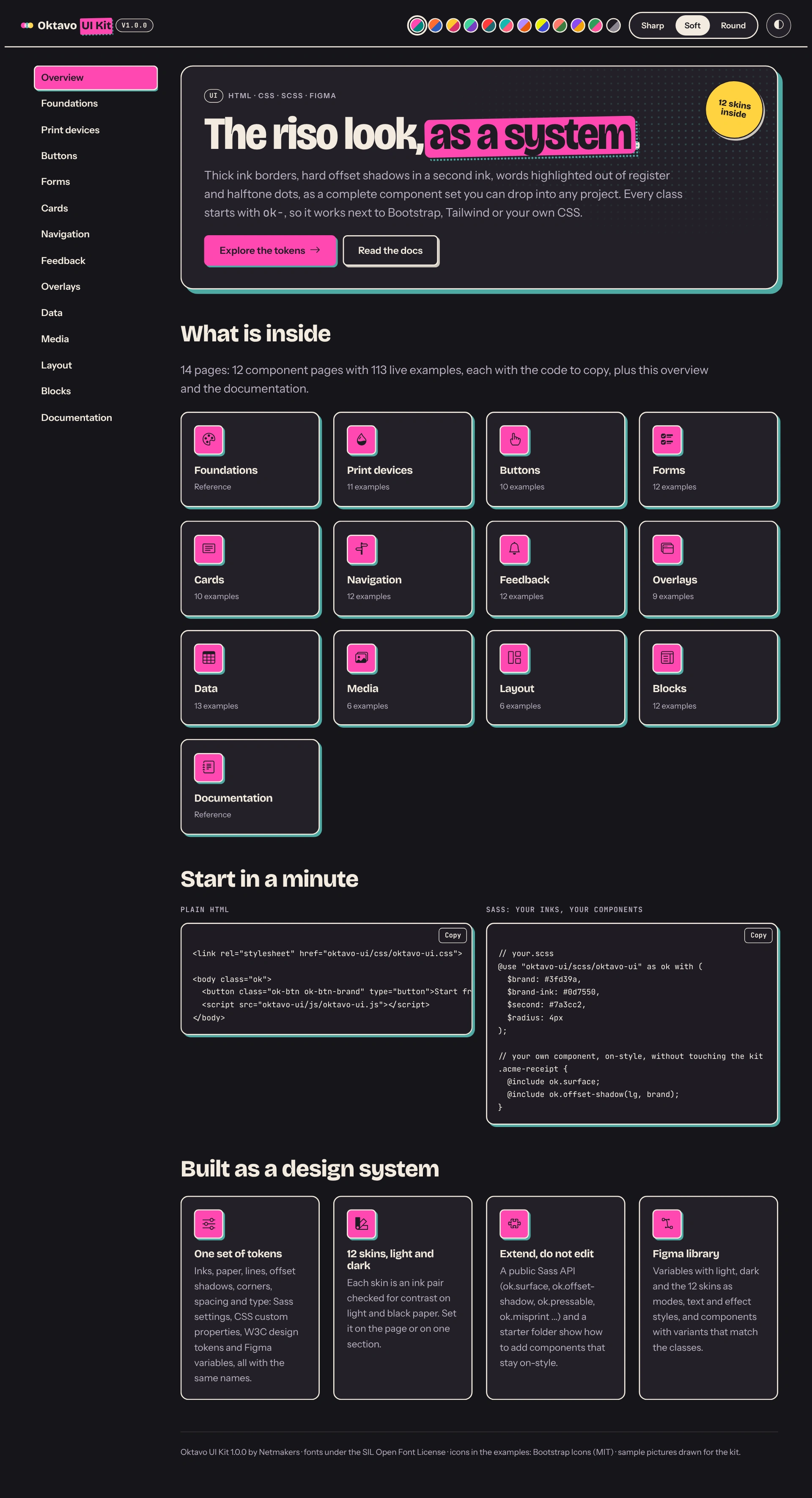812x1498 pixels.
Task: Copy the Plain HTML code snippet
Action: (x=452, y=935)
